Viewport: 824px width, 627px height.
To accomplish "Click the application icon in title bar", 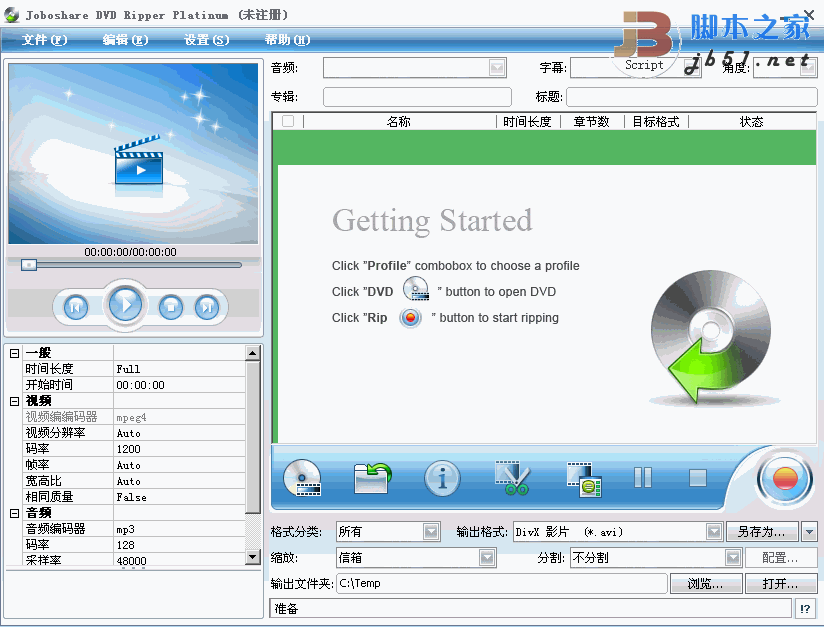I will tap(11, 15).
